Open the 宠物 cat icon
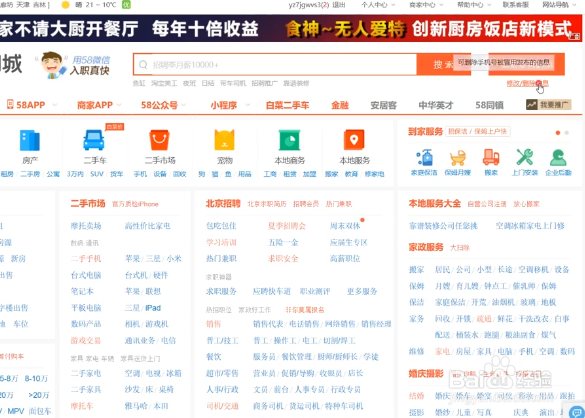 pyautogui.click(x=224, y=140)
